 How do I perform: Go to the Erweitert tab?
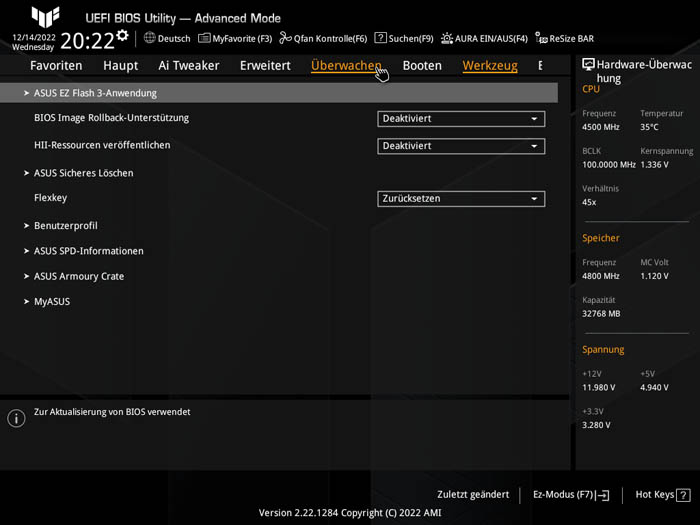[x=265, y=66]
